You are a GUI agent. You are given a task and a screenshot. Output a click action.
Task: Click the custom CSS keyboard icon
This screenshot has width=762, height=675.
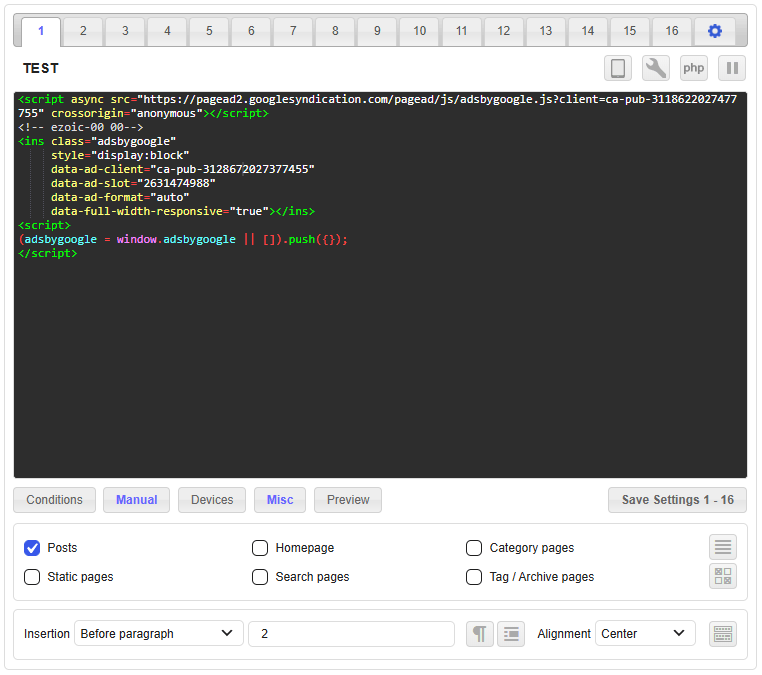tap(723, 634)
